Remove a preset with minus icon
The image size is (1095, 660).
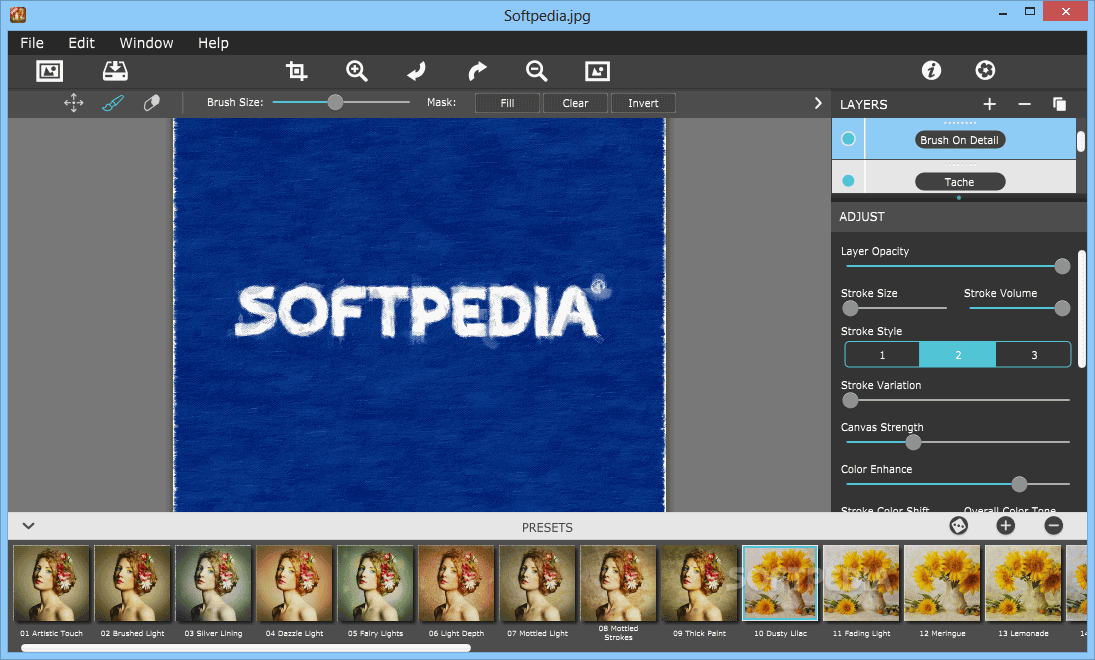pos(1053,525)
